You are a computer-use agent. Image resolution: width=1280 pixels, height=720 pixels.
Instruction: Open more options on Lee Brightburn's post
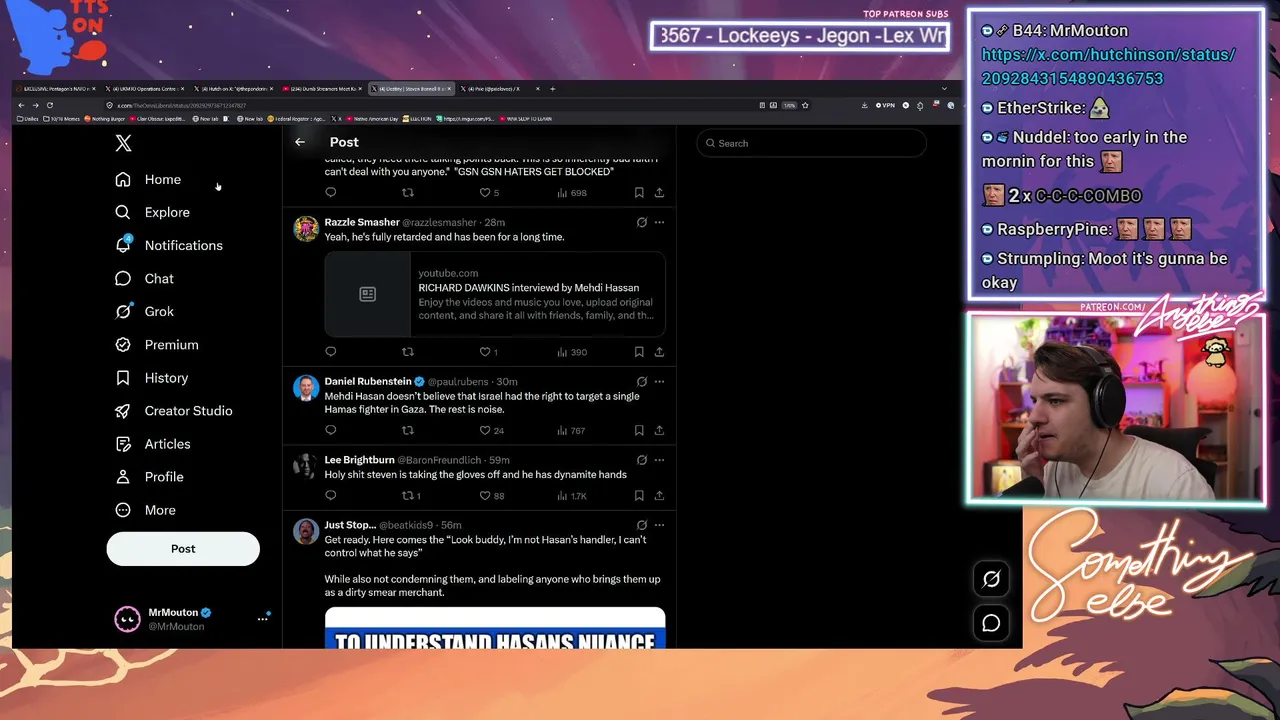tap(659, 460)
